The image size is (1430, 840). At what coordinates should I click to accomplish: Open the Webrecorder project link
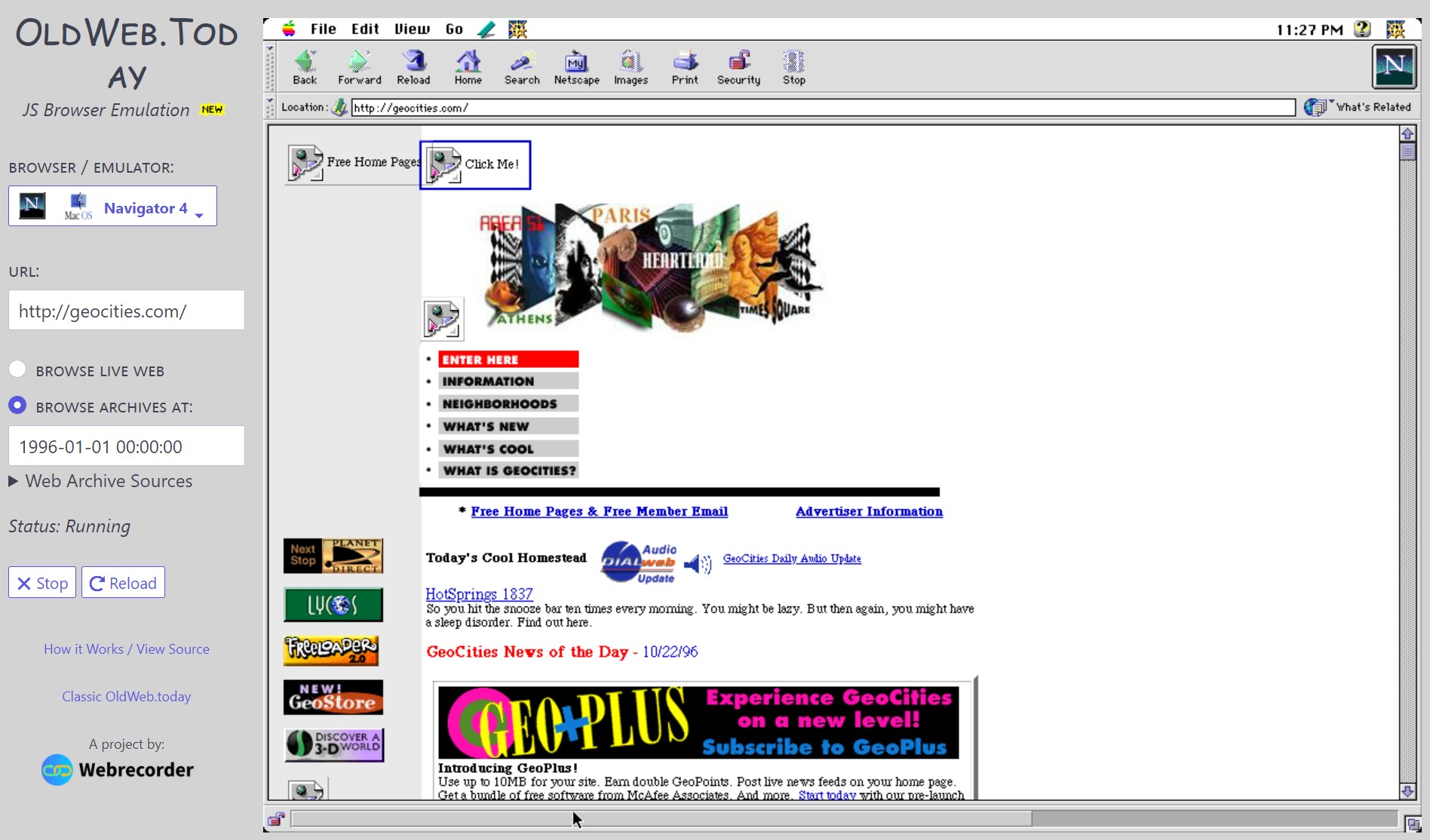(x=118, y=770)
